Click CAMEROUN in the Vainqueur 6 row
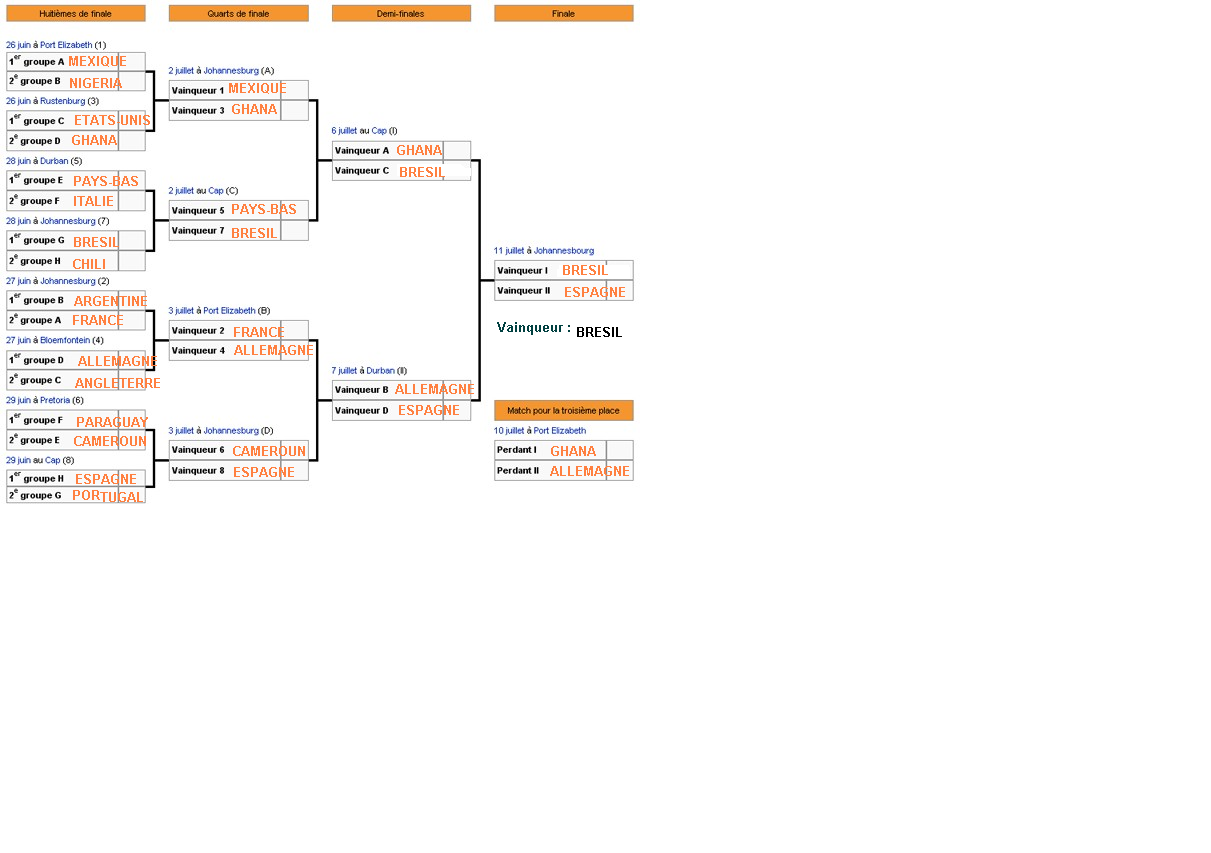This screenshot has width=1211, height=853. pyautogui.click(x=270, y=451)
